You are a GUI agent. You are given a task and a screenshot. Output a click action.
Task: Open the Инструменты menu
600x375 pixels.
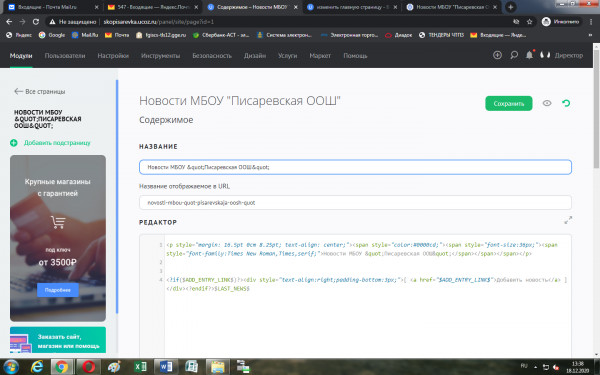pyautogui.click(x=160, y=55)
